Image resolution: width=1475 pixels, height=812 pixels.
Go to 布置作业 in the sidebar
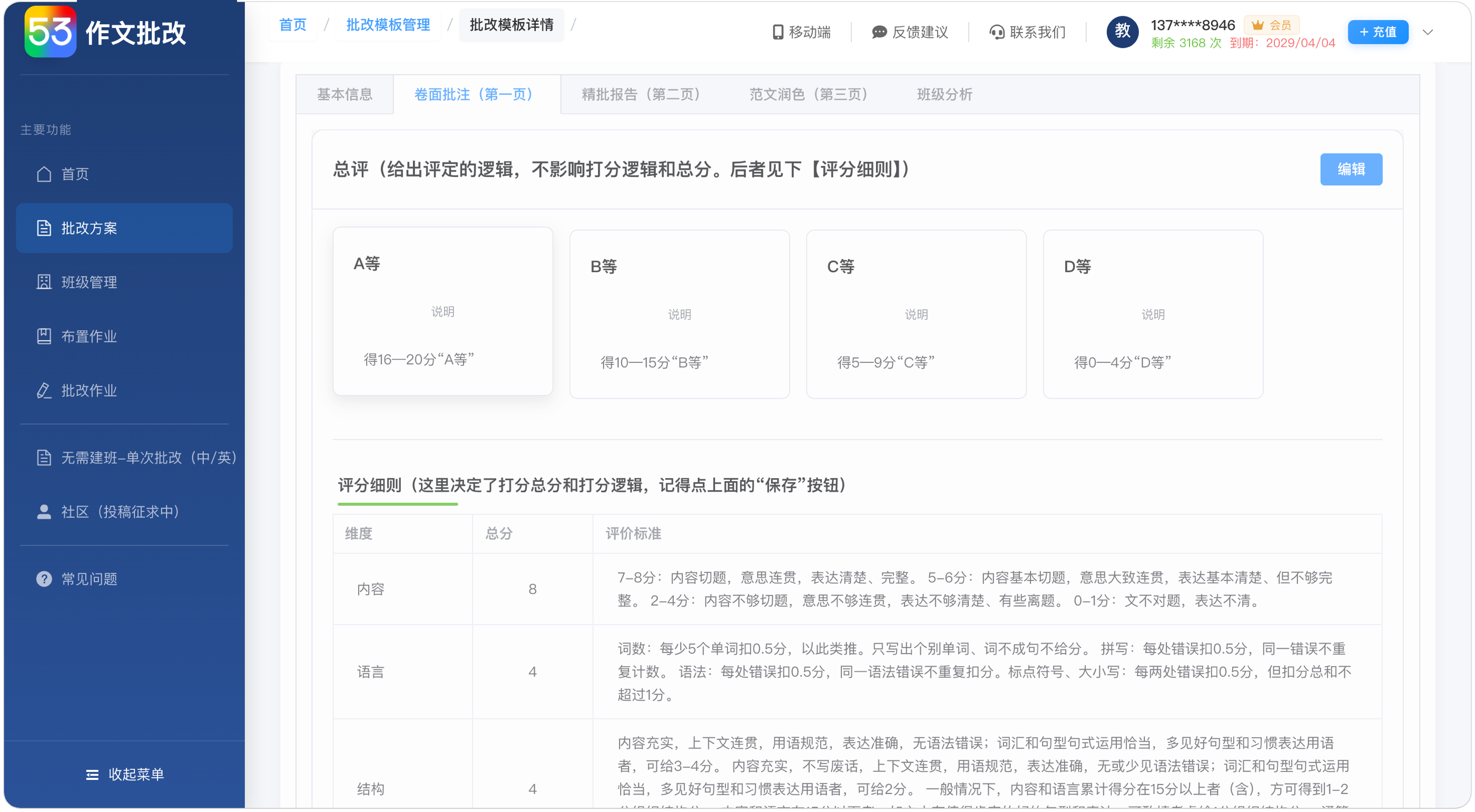(124, 336)
